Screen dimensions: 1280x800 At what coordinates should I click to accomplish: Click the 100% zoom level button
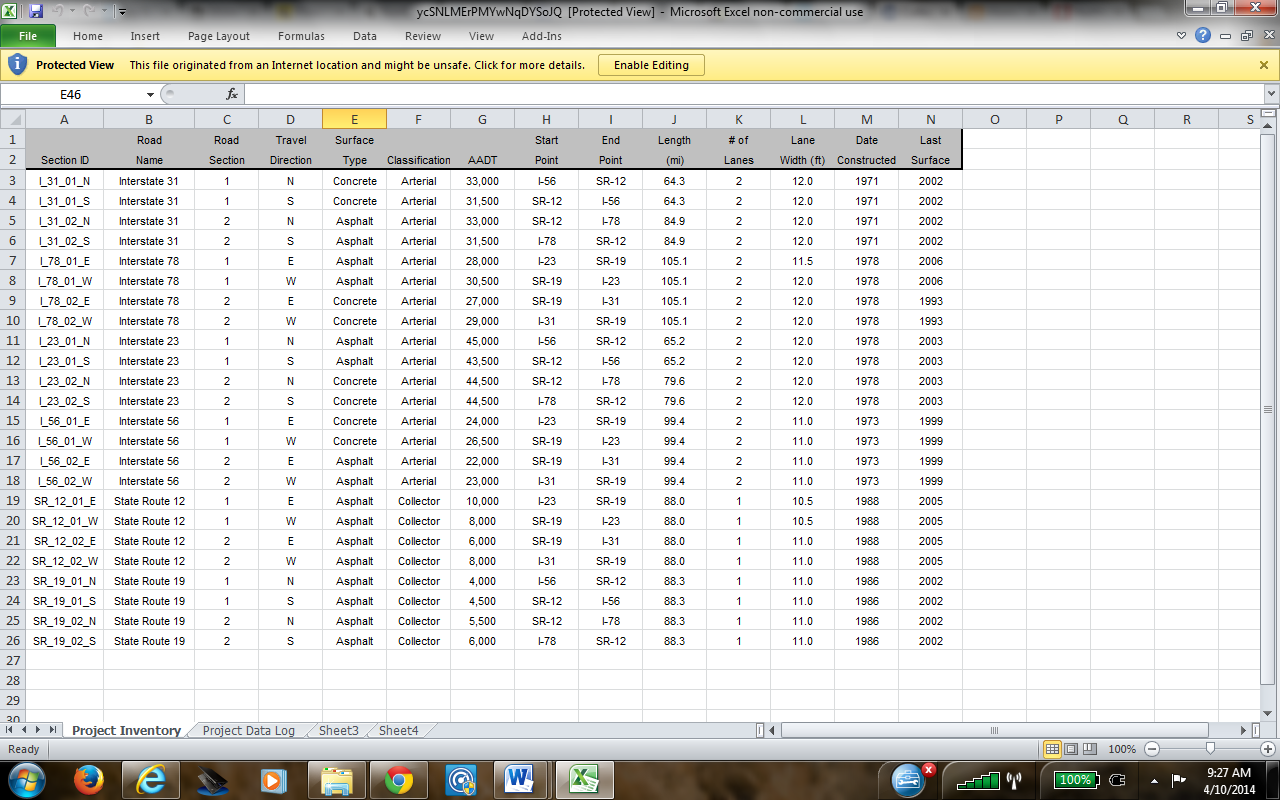[1122, 749]
